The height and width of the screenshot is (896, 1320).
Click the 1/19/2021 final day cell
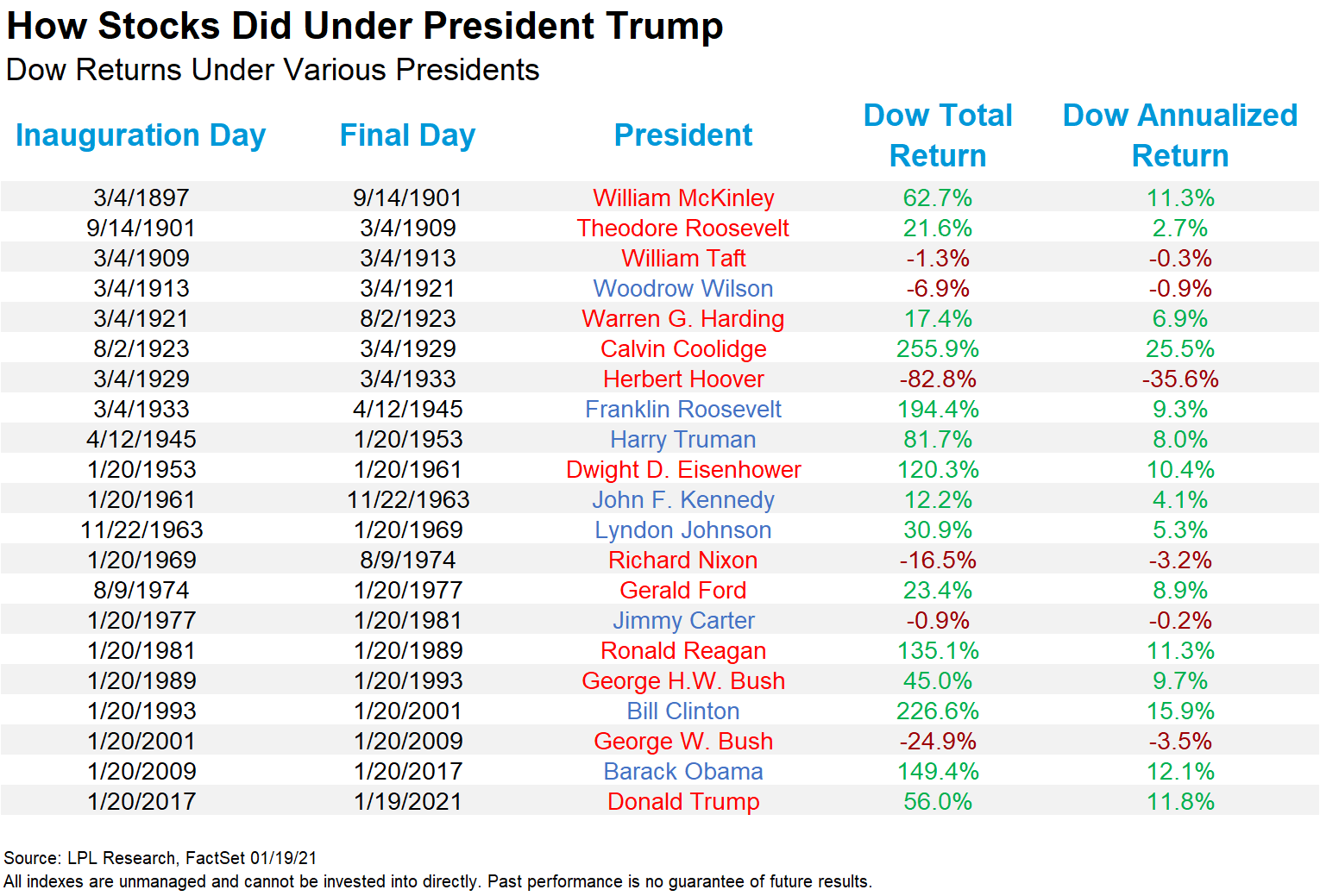point(408,802)
